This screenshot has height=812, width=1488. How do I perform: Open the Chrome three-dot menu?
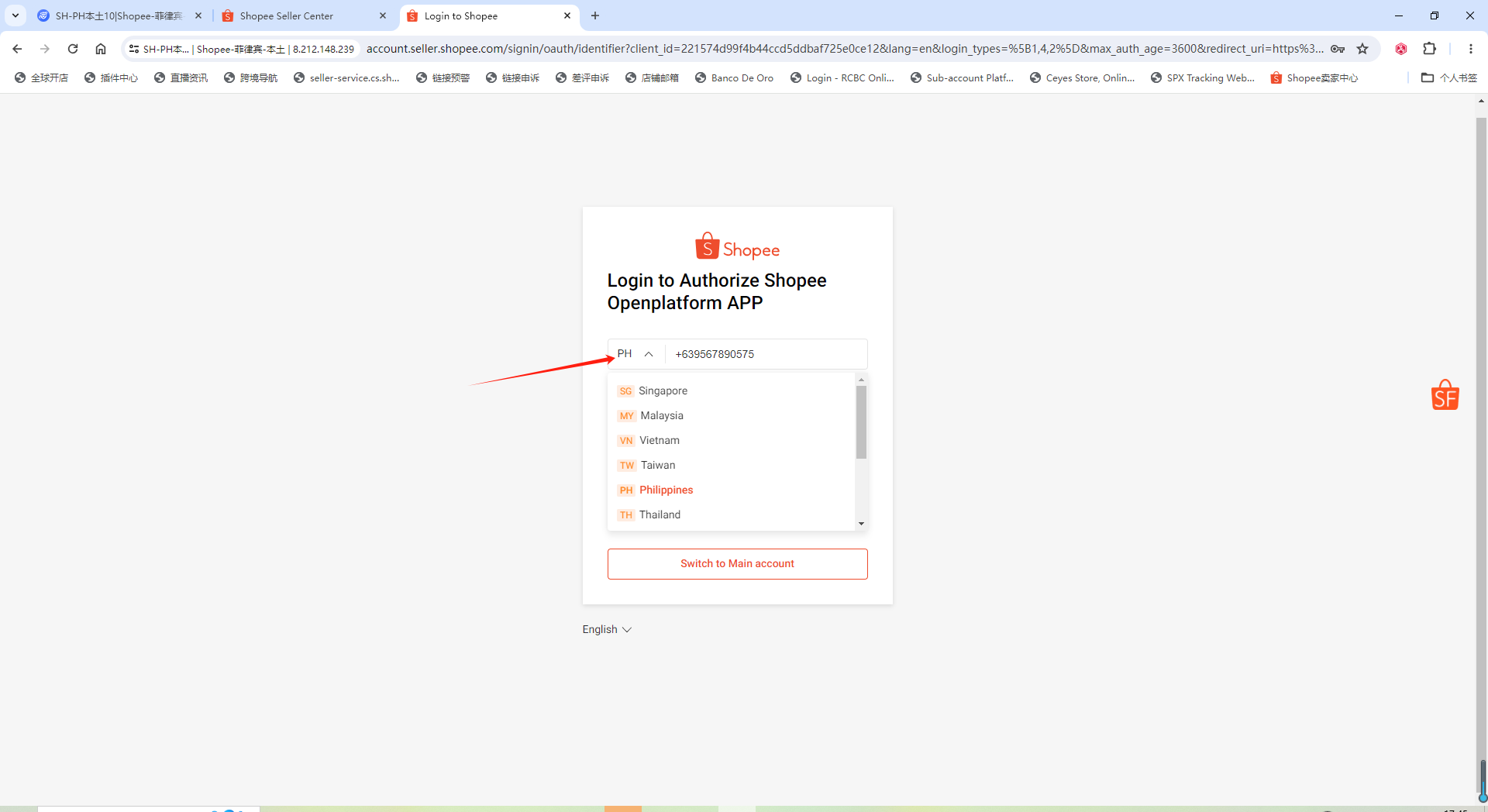tap(1470, 49)
